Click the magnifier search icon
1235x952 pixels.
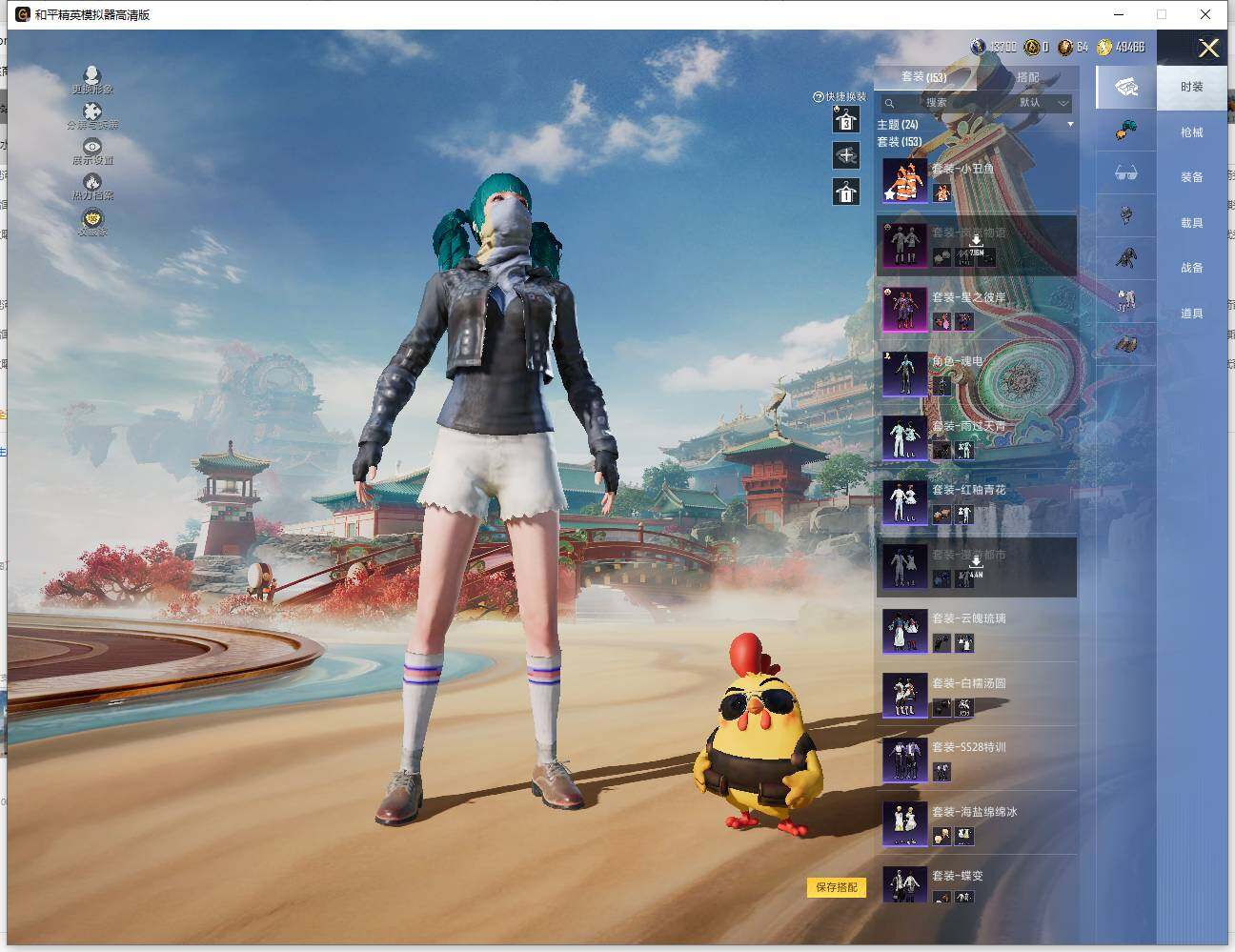[889, 103]
